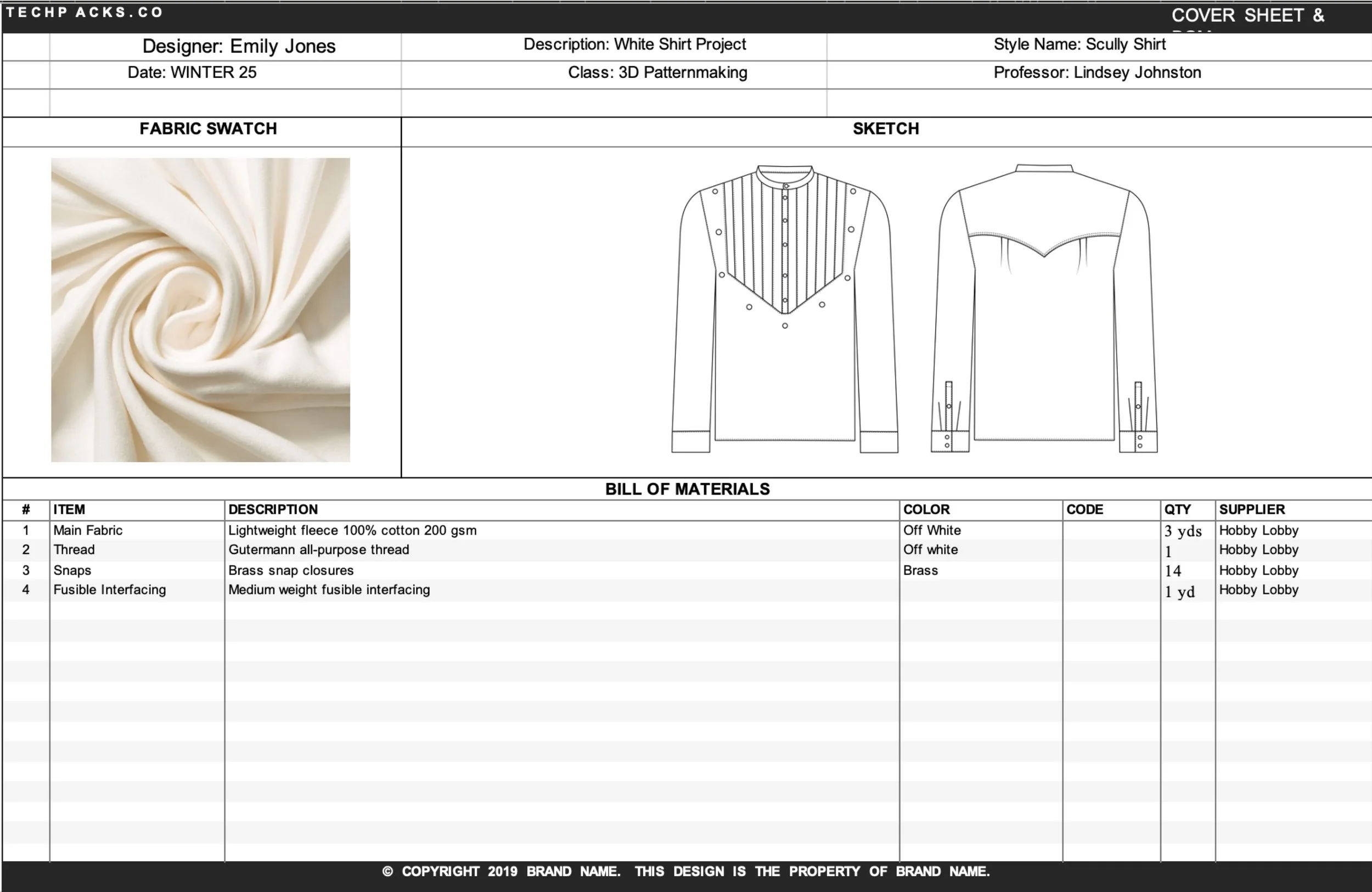1372x892 pixels.
Task: Click the FABRIC SWATCH section header
Action: 206,128
